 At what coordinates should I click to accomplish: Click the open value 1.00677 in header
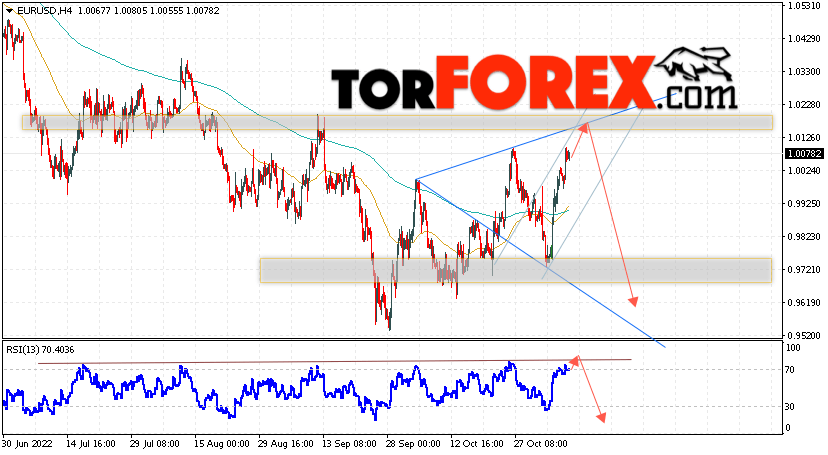pos(94,11)
